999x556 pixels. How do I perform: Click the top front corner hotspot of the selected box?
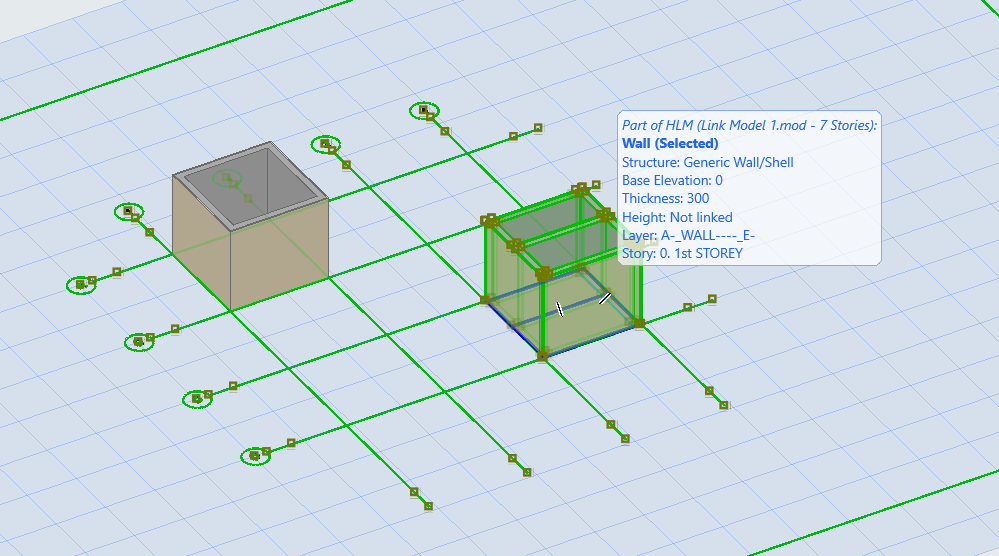[x=543, y=273]
